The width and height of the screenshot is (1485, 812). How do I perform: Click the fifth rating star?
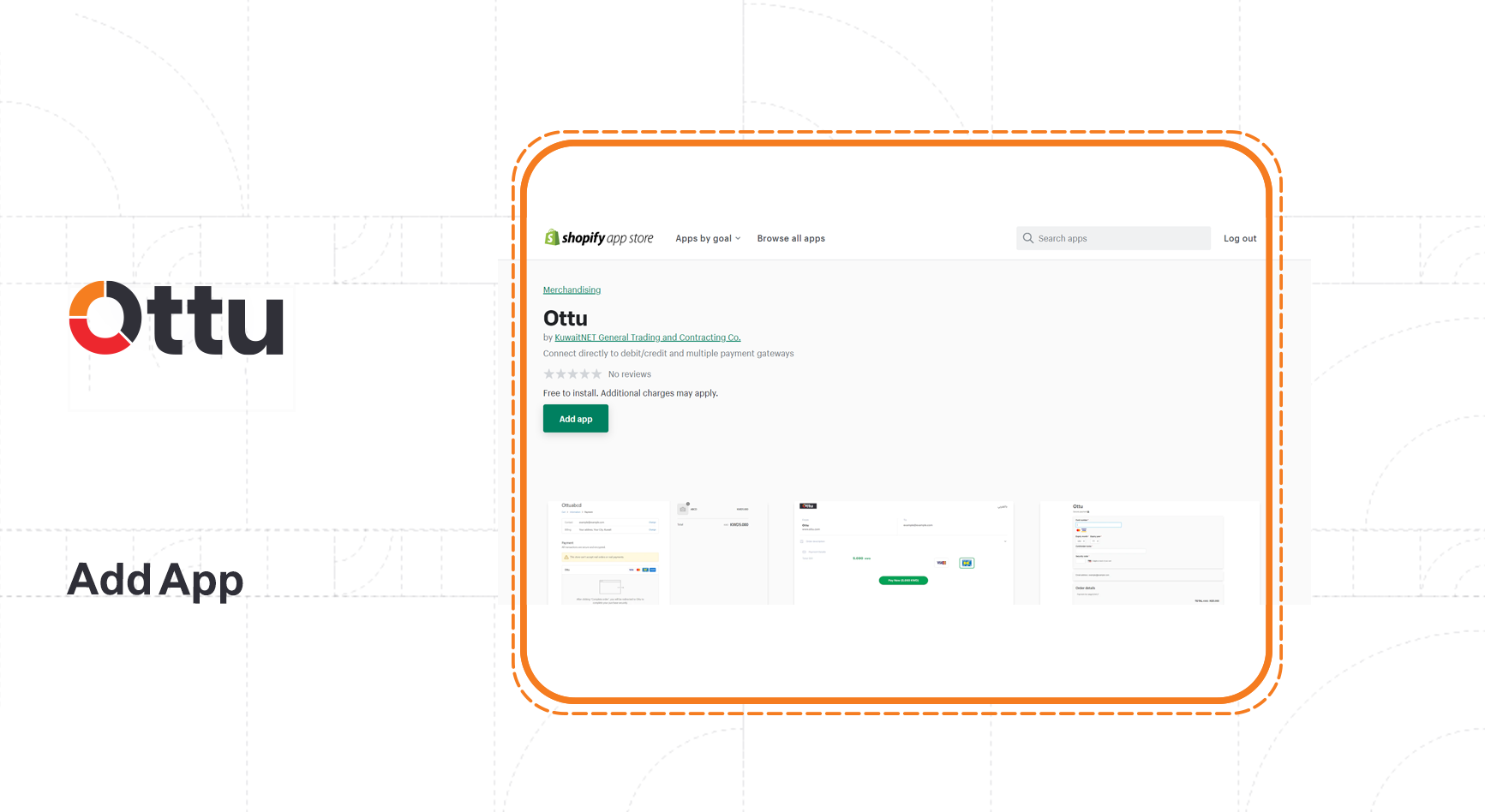pyautogui.click(x=596, y=374)
